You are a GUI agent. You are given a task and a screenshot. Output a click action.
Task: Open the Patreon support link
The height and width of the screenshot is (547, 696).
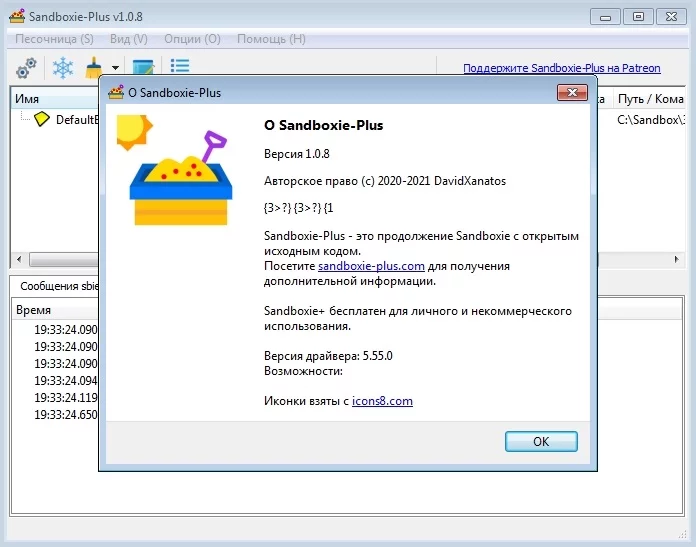click(x=562, y=68)
